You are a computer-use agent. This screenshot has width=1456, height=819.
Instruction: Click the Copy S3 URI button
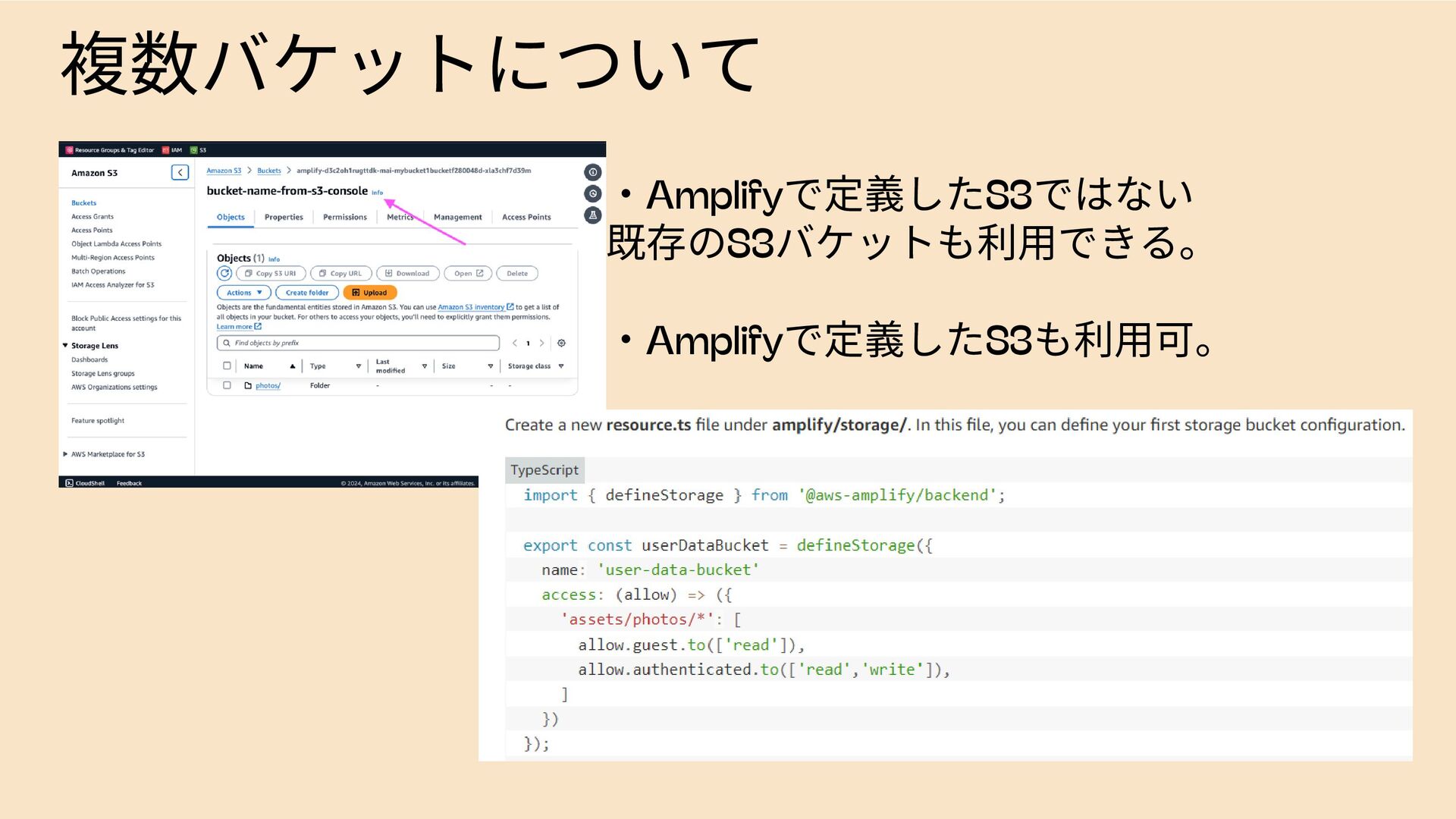coord(271,273)
